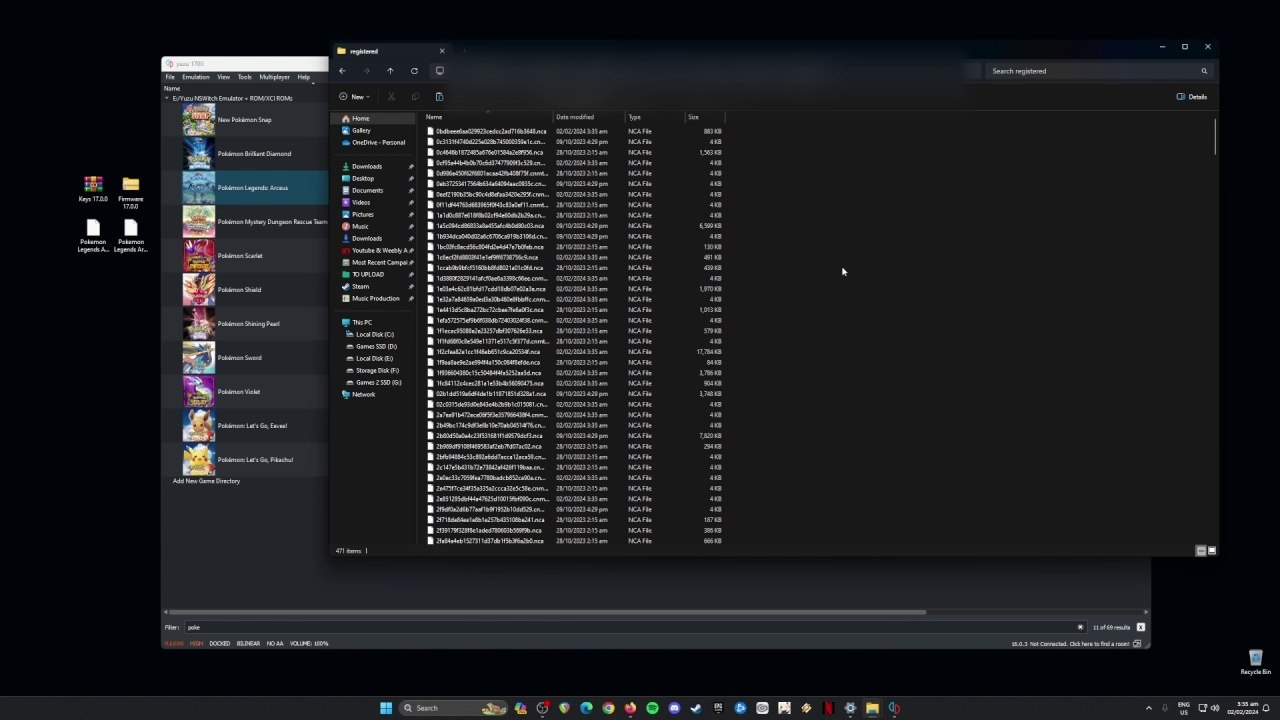The image size is (1280, 720).
Task: Click the Explorer file list vertical scrollbar
Action: click(x=1216, y=137)
